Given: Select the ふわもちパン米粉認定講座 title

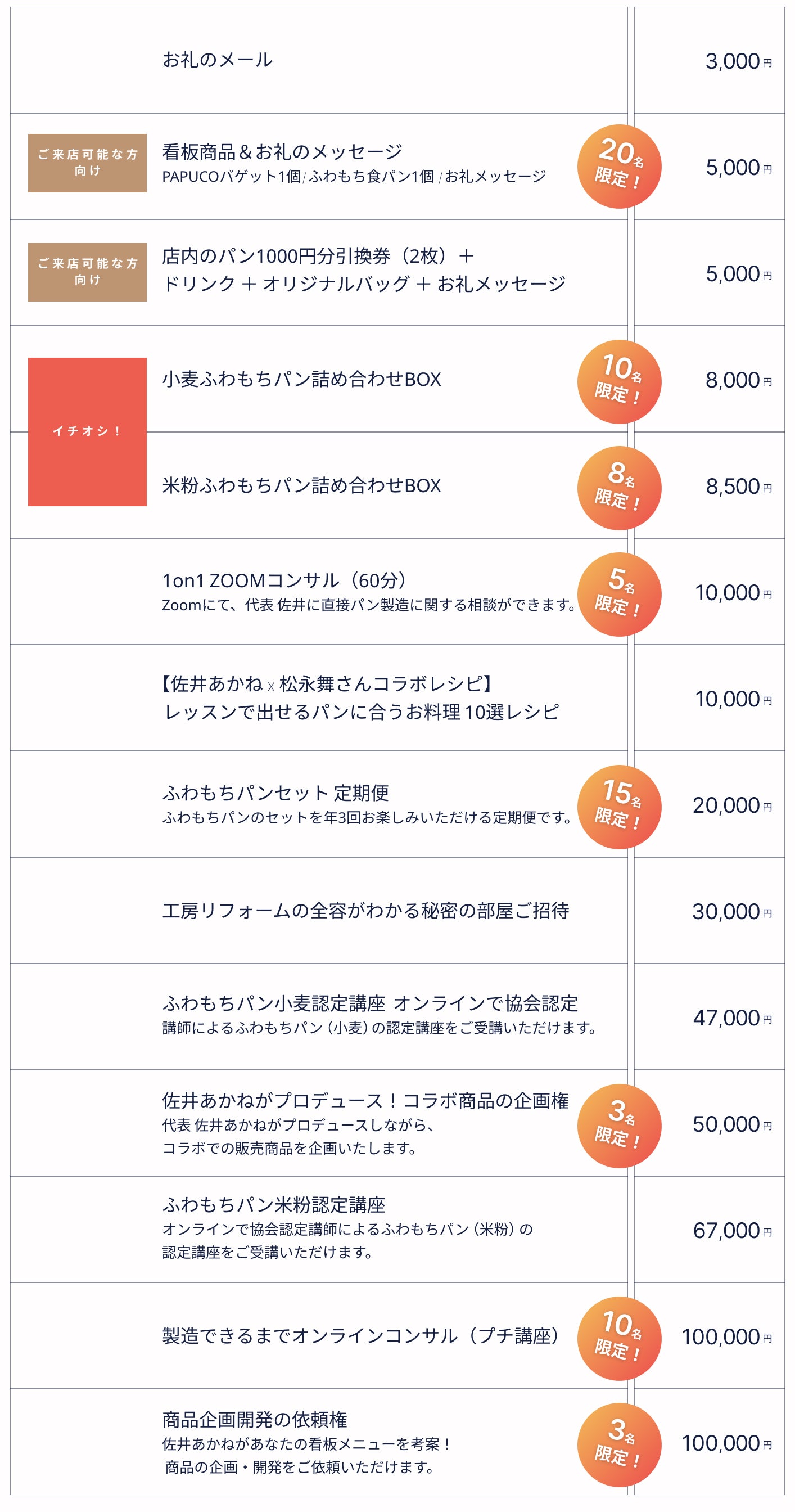Looking at the screenshot, I should (x=274, y=1205).
